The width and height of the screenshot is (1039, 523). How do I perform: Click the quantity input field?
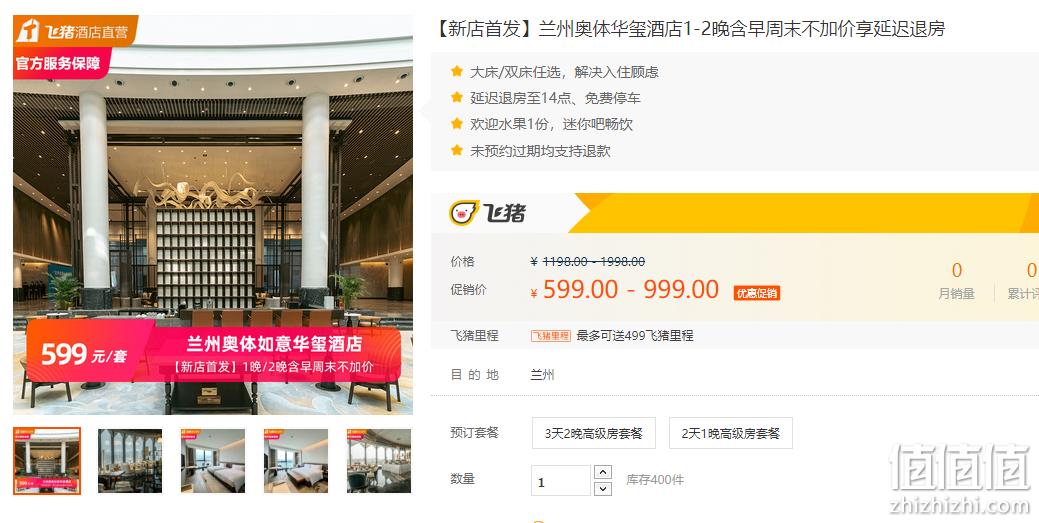[x=561, y=481]
